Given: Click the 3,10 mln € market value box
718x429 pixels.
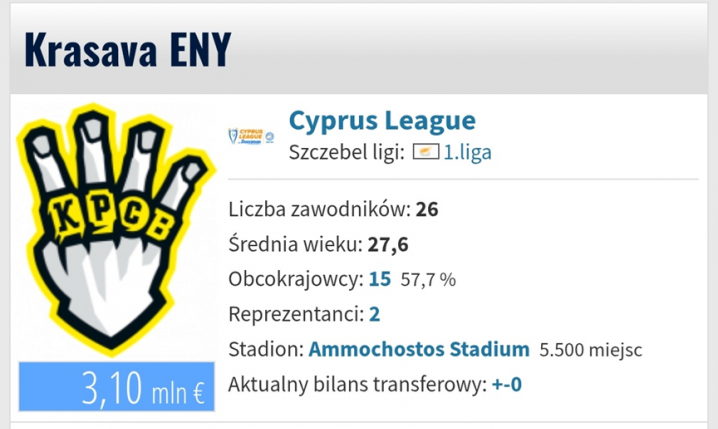Looking at the screenshot, I should point(116,386).
